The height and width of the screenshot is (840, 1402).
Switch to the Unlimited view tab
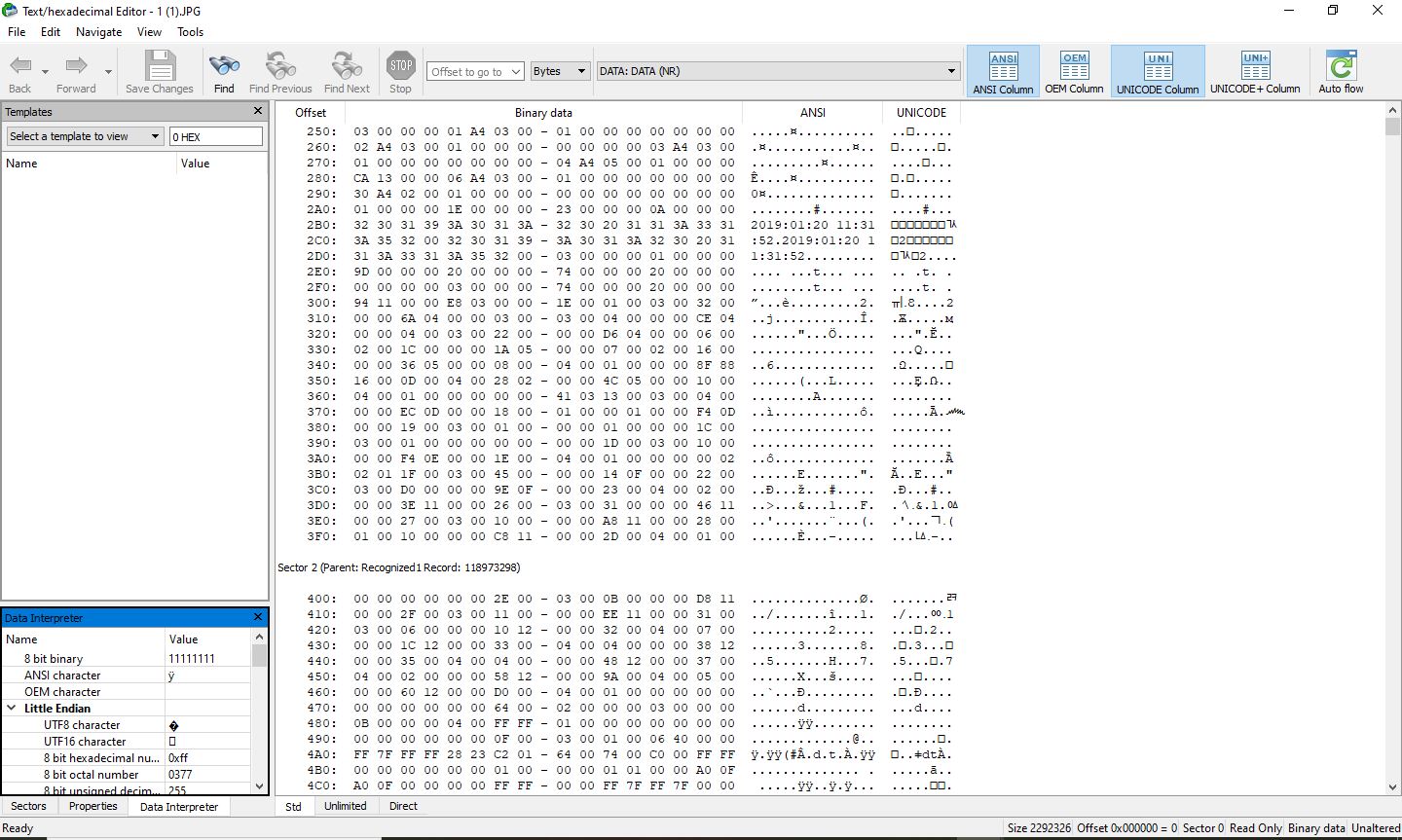[x=346, y=806]
